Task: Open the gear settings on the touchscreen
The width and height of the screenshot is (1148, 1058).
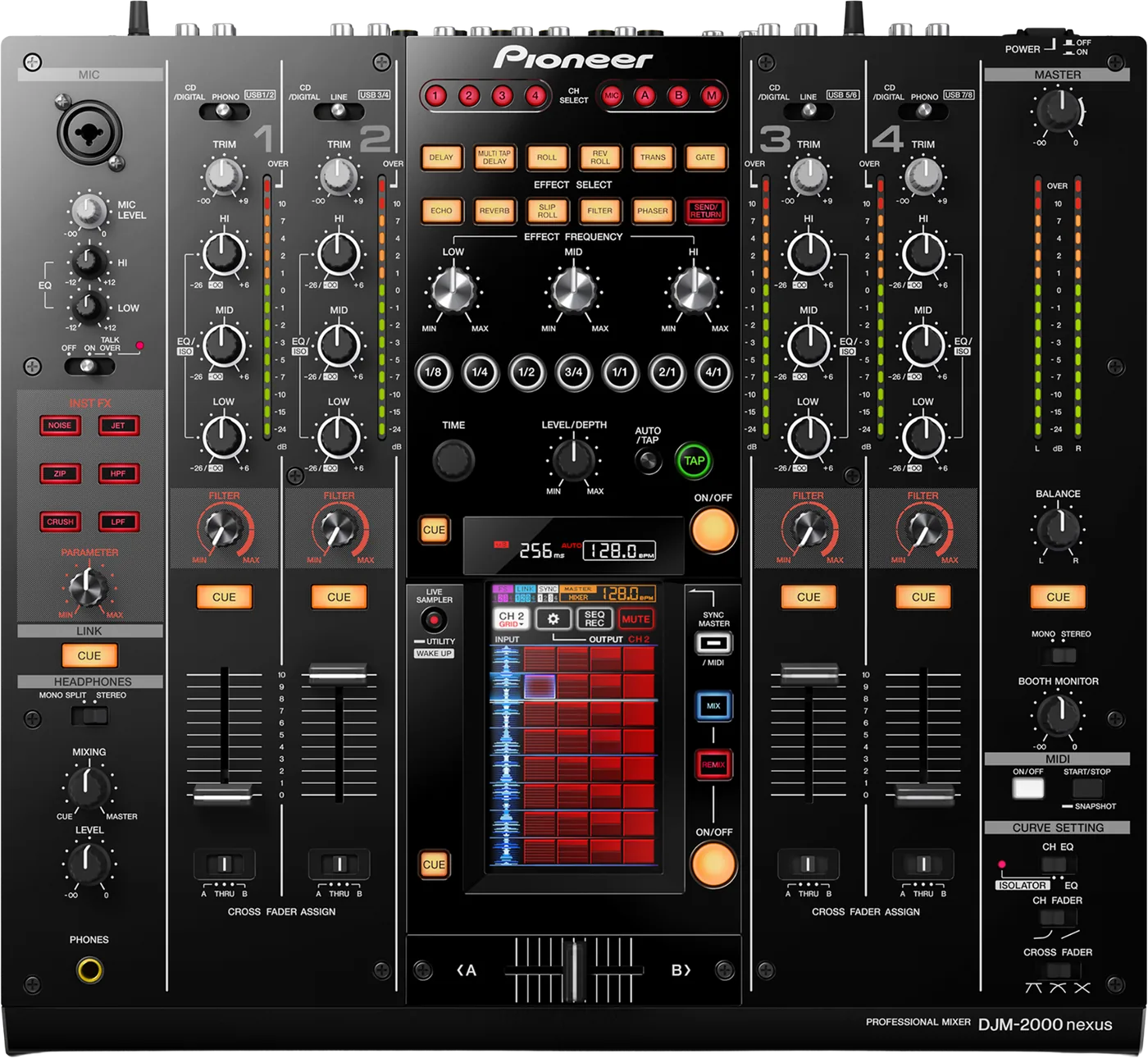Action: (x=553, y=619)
